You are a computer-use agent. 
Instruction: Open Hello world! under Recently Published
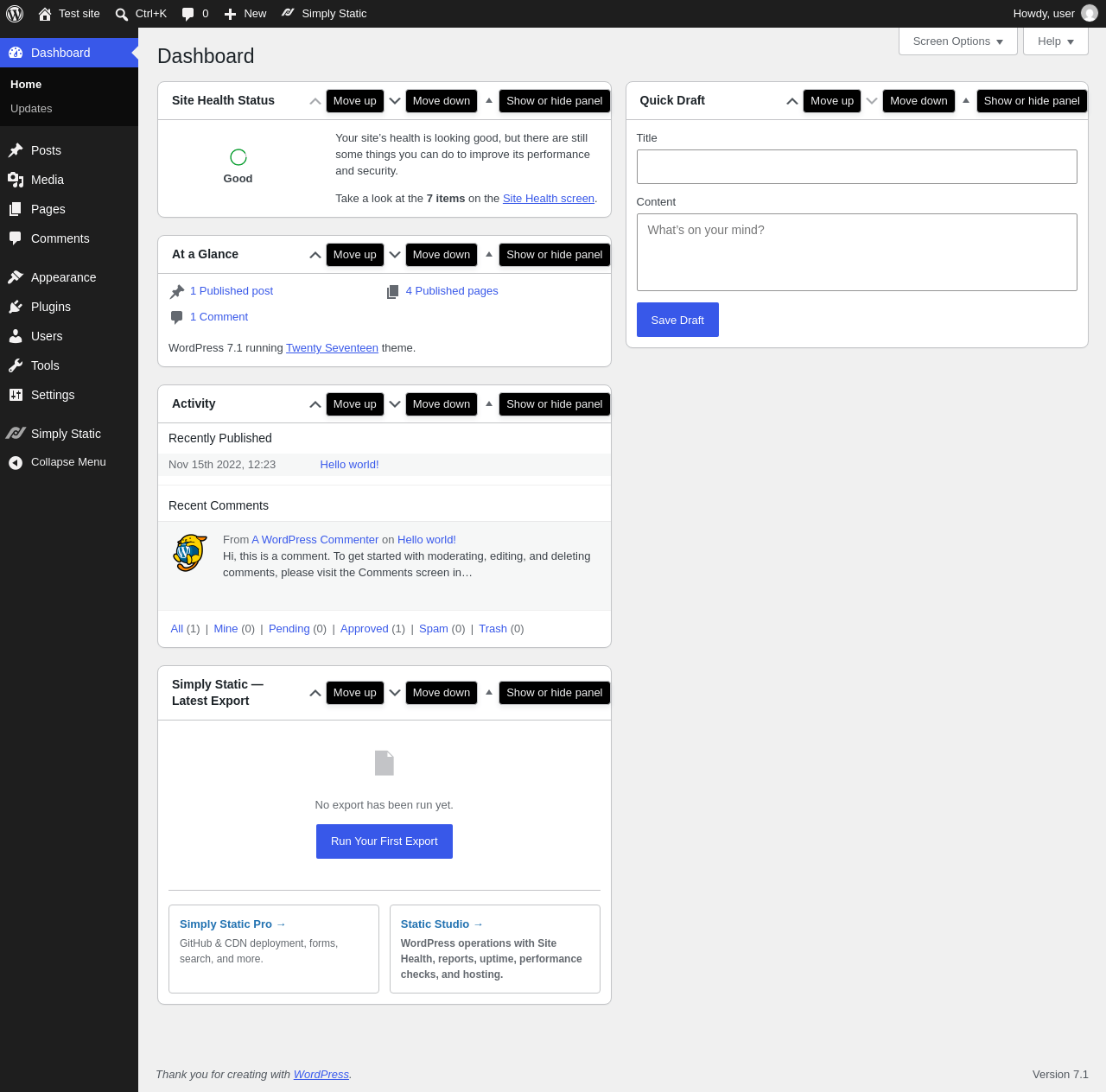click(x=349, y=465)
